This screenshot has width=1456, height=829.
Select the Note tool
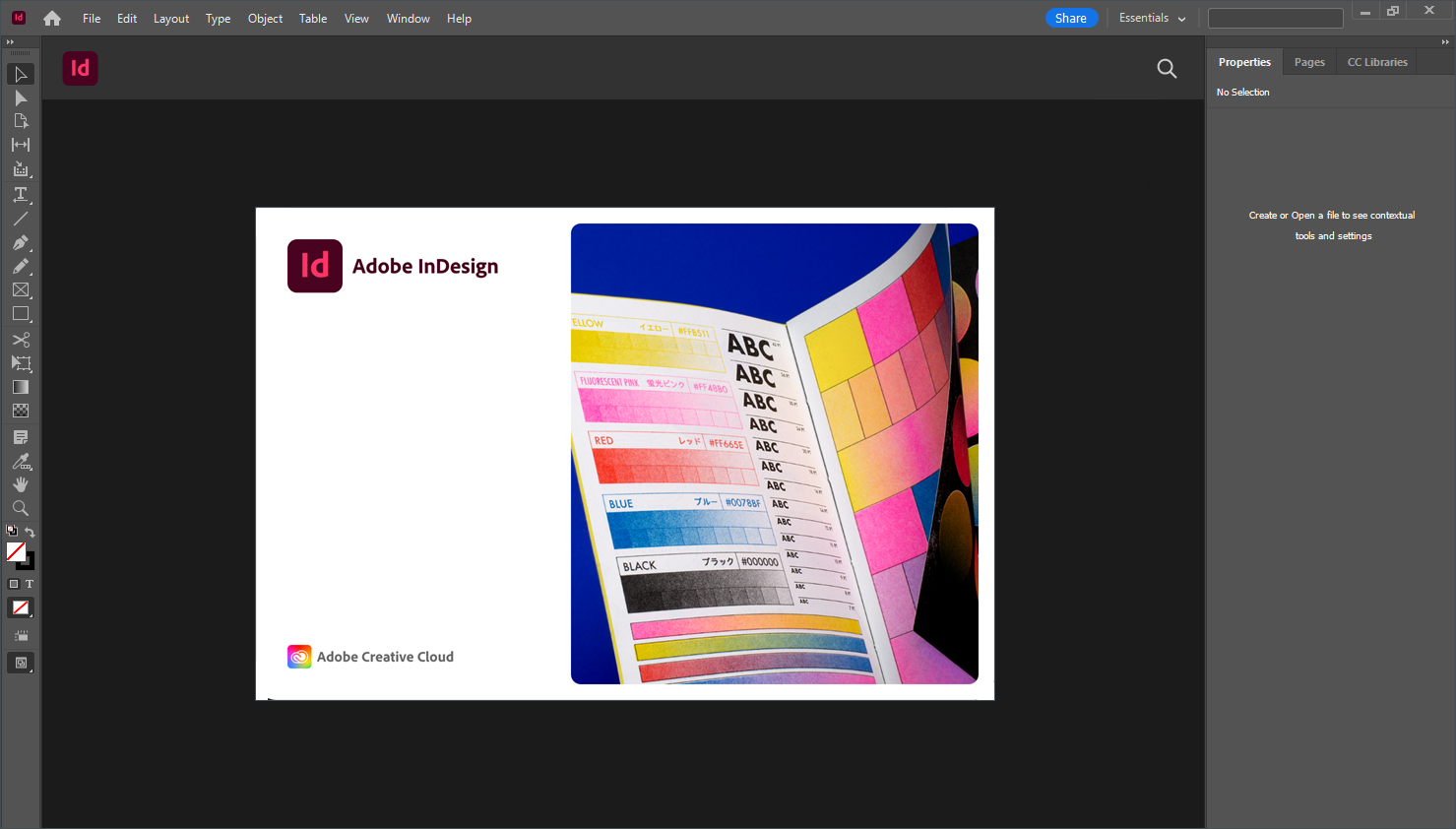pos(21,437)
